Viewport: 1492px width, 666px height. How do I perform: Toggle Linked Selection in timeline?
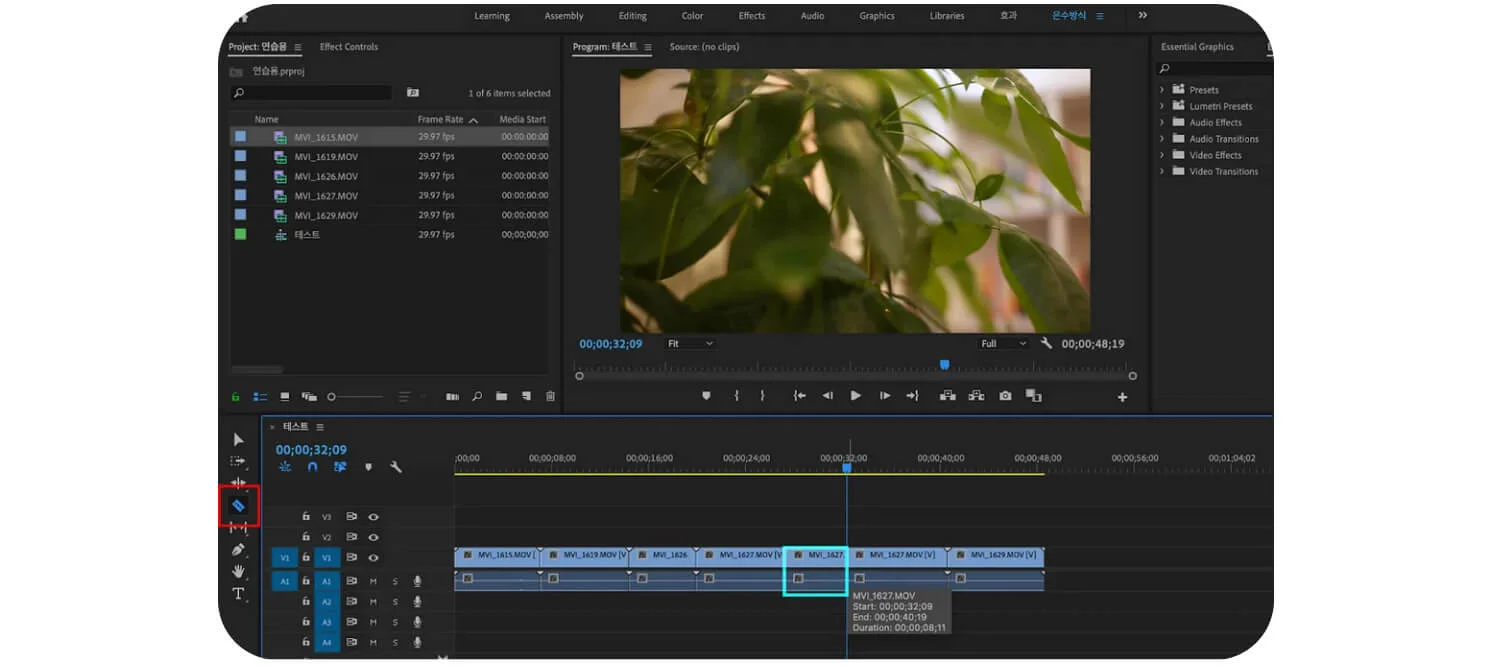tap(340, 467)
